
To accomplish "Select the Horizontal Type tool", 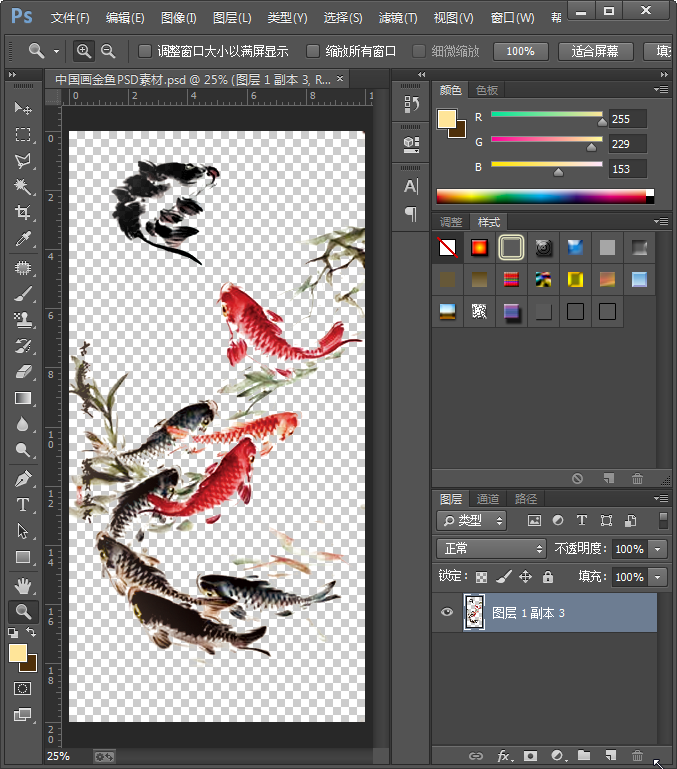I will [23, 505].
